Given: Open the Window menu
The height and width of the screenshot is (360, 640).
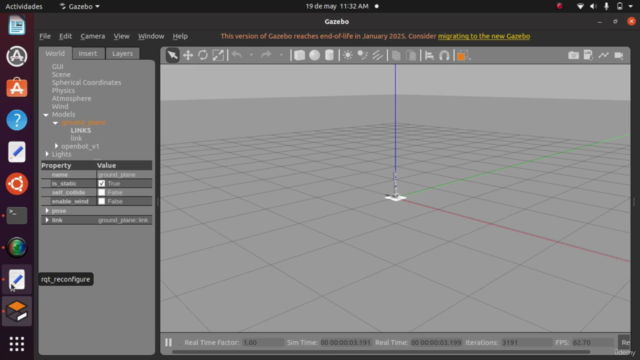Looking at the screenshot, I should [x=151, y=36].
